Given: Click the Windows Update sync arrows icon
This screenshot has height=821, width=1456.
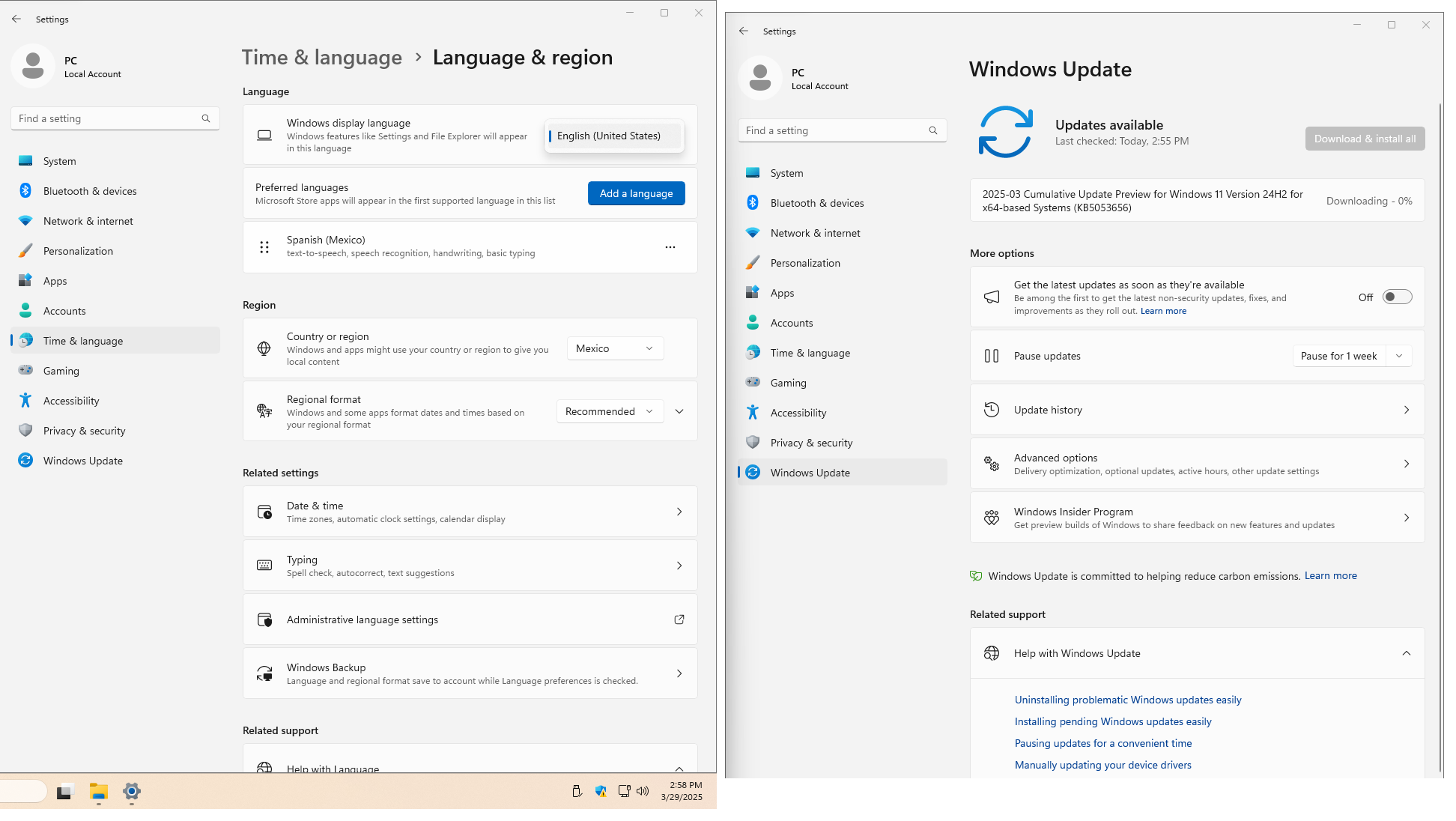Looking at the screenshot, I should (1006, 132).
